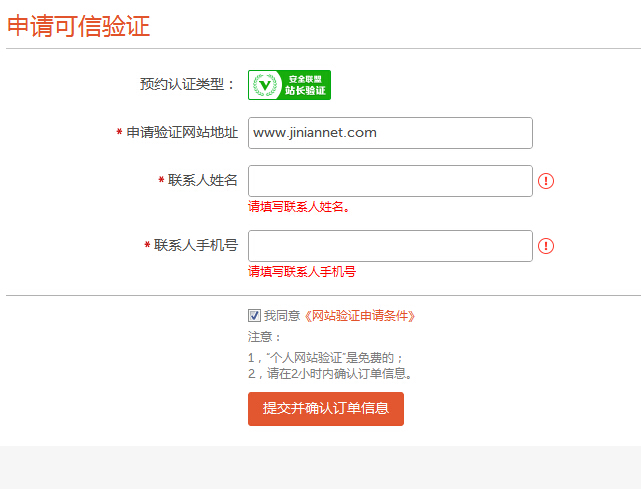The height and width of the screenshot is (489, 641).
Task: Click the 请填写联系人手机号 error message
Action: [302, 271]
